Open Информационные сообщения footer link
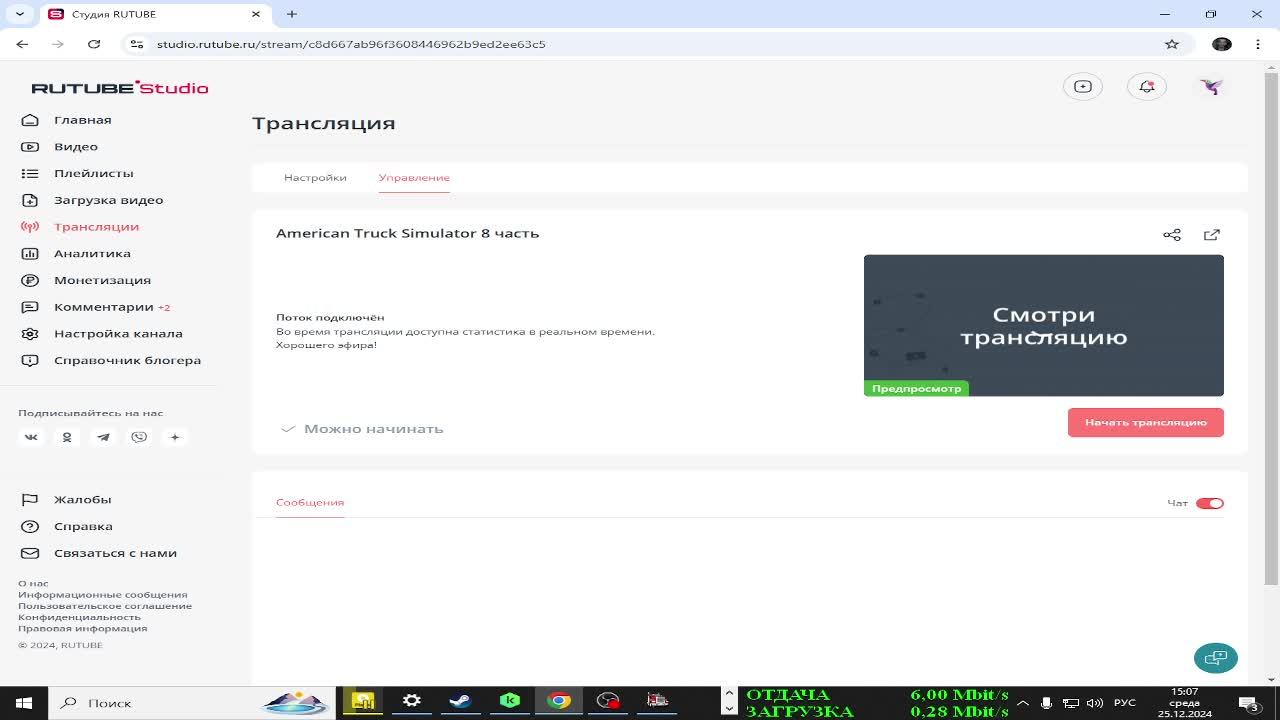The image size is (1280, 720). pos(103,595)
